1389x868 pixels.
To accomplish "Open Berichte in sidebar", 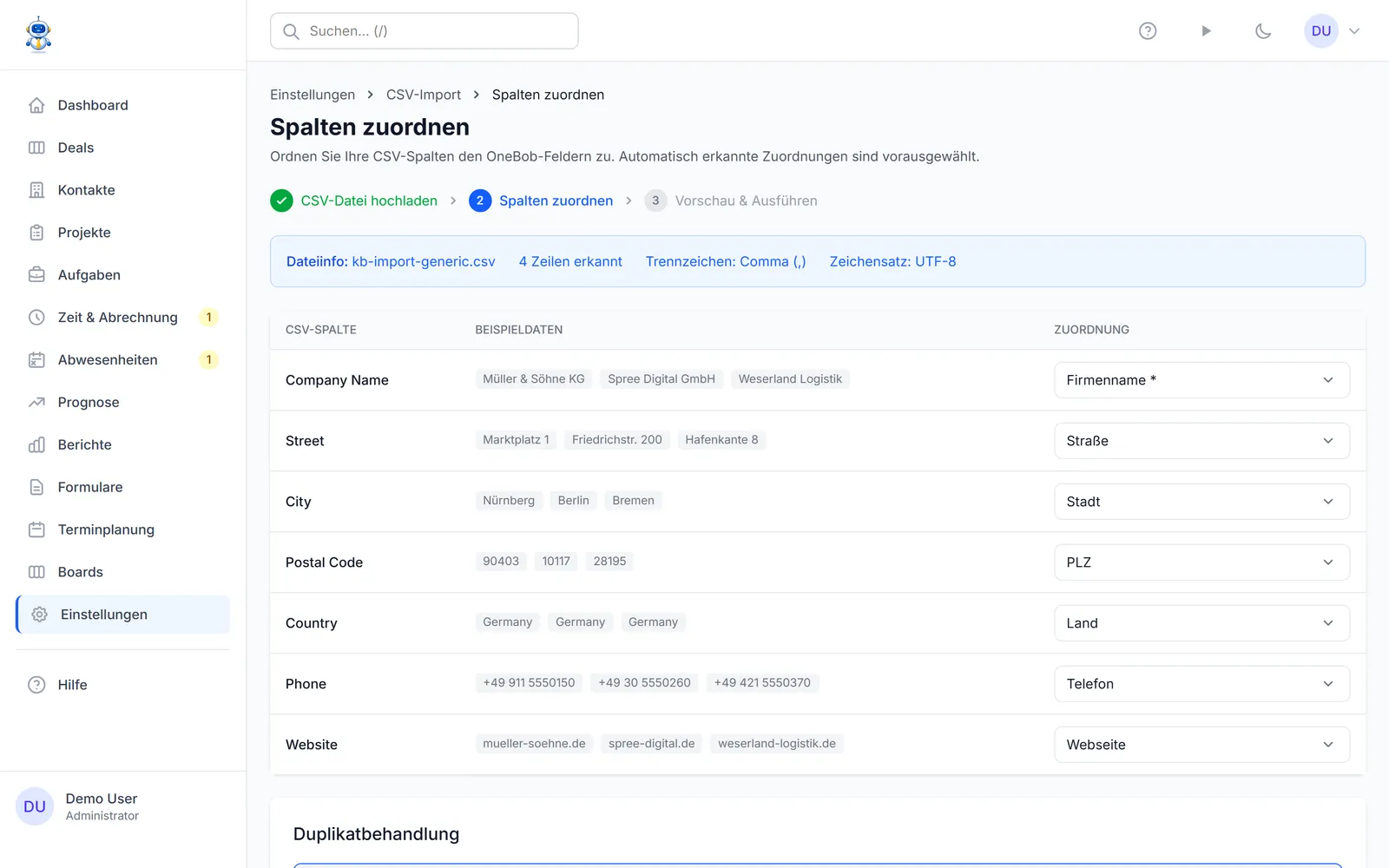I will click(122, 445).
